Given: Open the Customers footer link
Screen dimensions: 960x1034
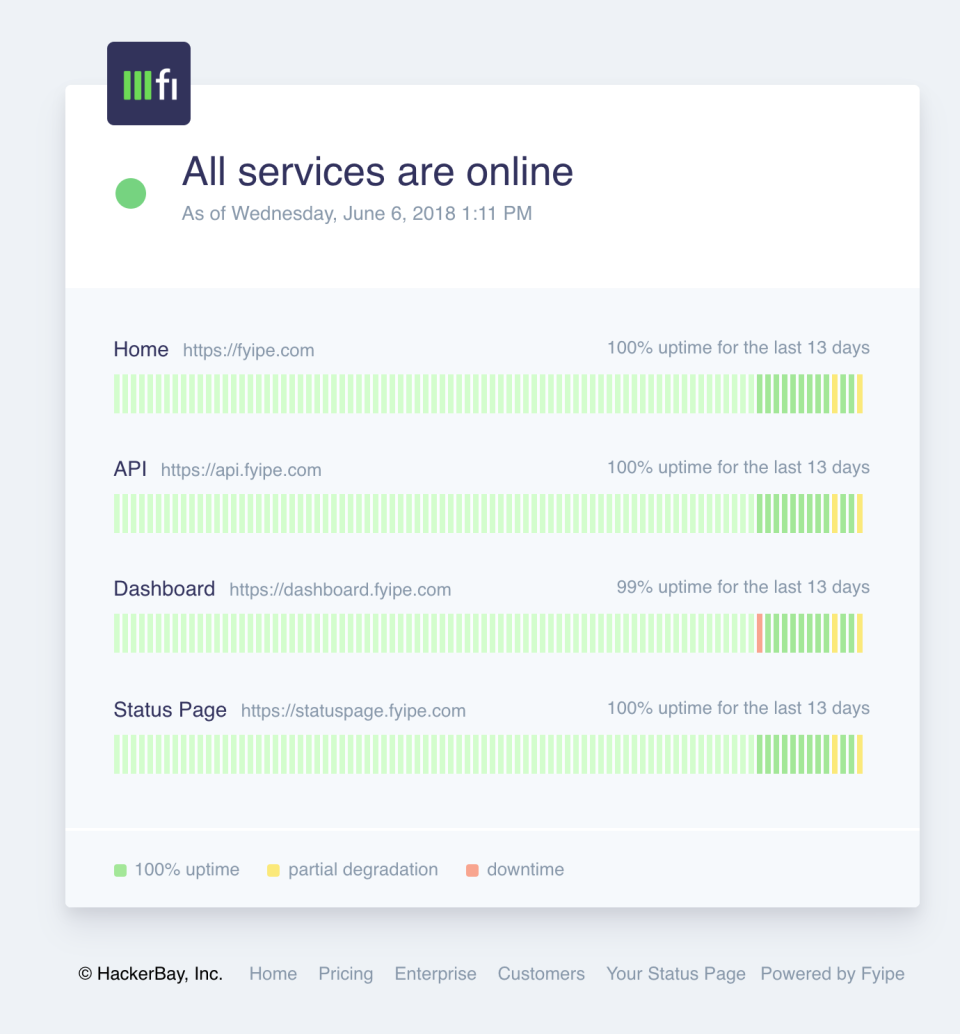Looking at the screenshot, I should tap(541, 974).
